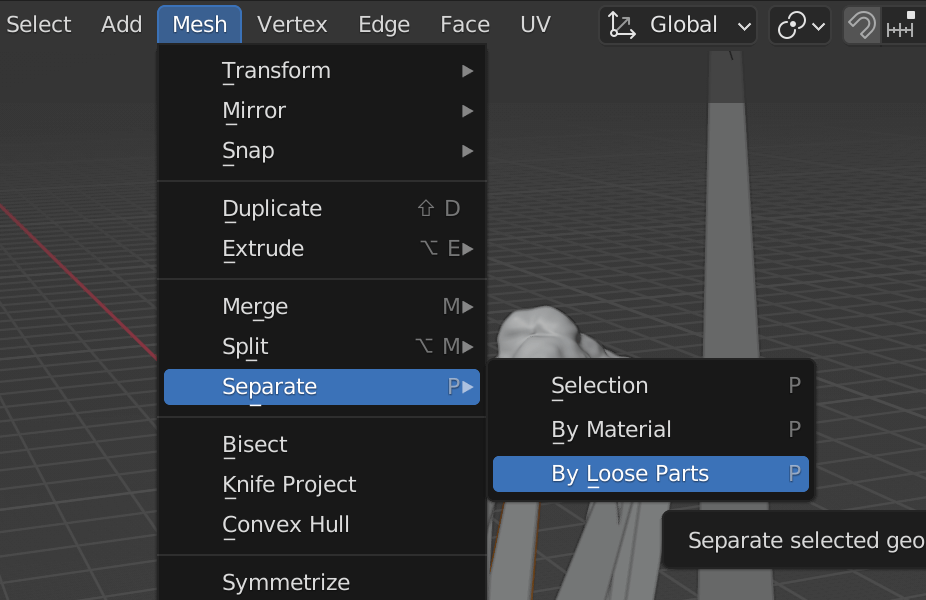Click the transform orientation axes icon
The width and height of the screenshot is (926, 600).
pos(621,25)
